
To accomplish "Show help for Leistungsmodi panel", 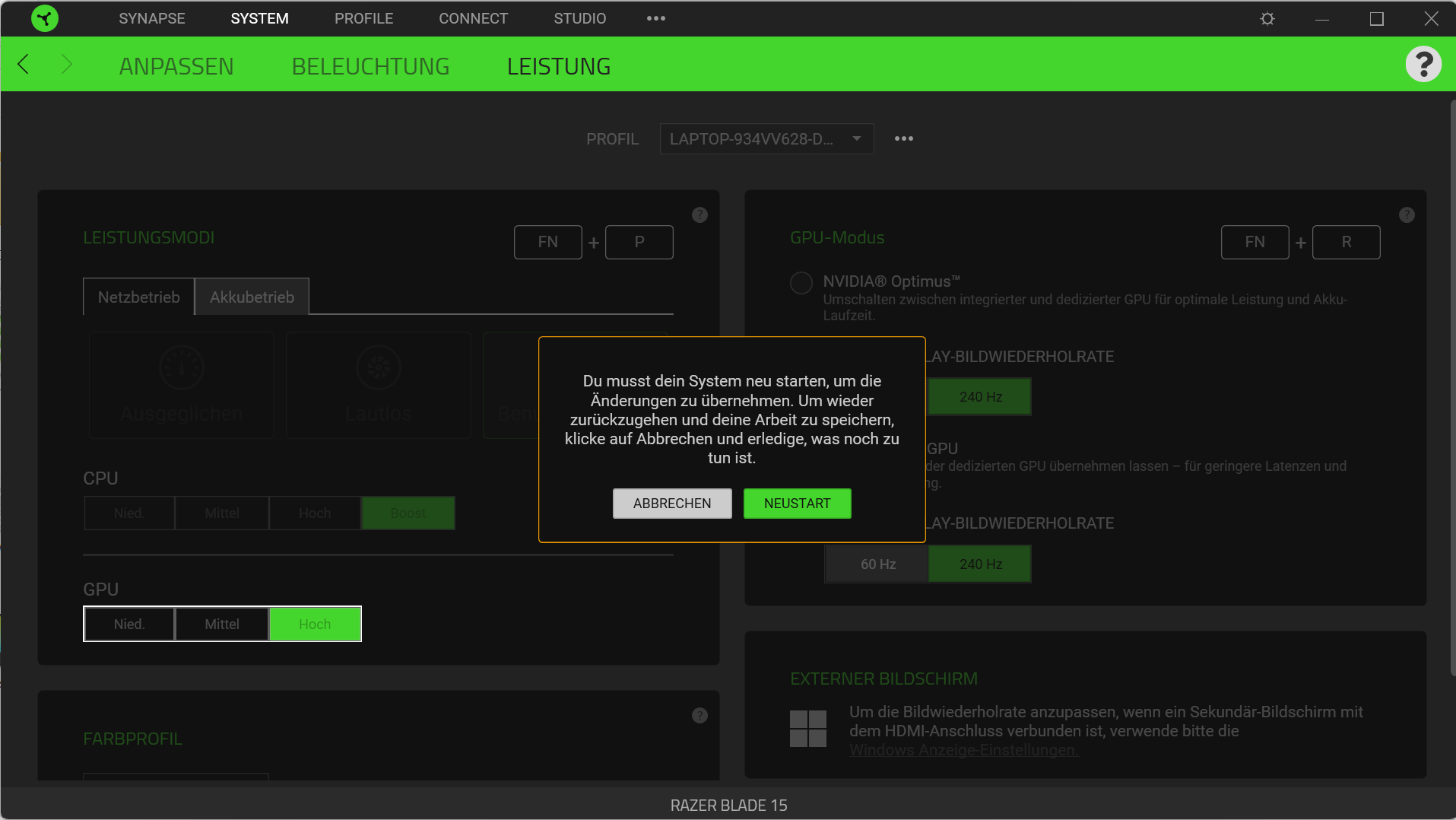I will tap(699, 215).
